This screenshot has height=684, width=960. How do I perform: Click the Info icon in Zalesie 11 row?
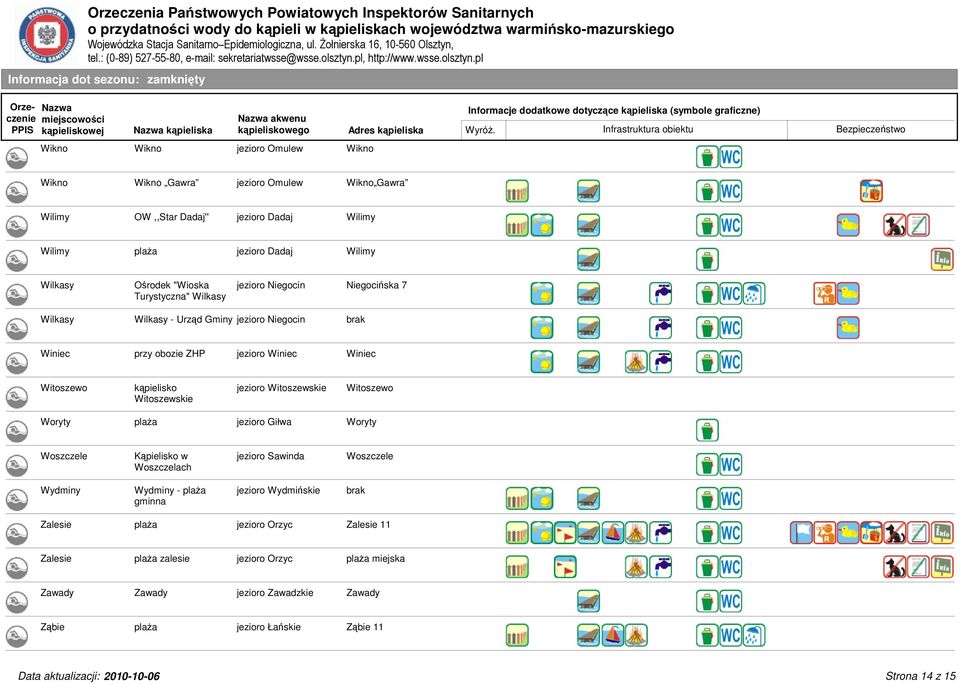tap(942, 533)
